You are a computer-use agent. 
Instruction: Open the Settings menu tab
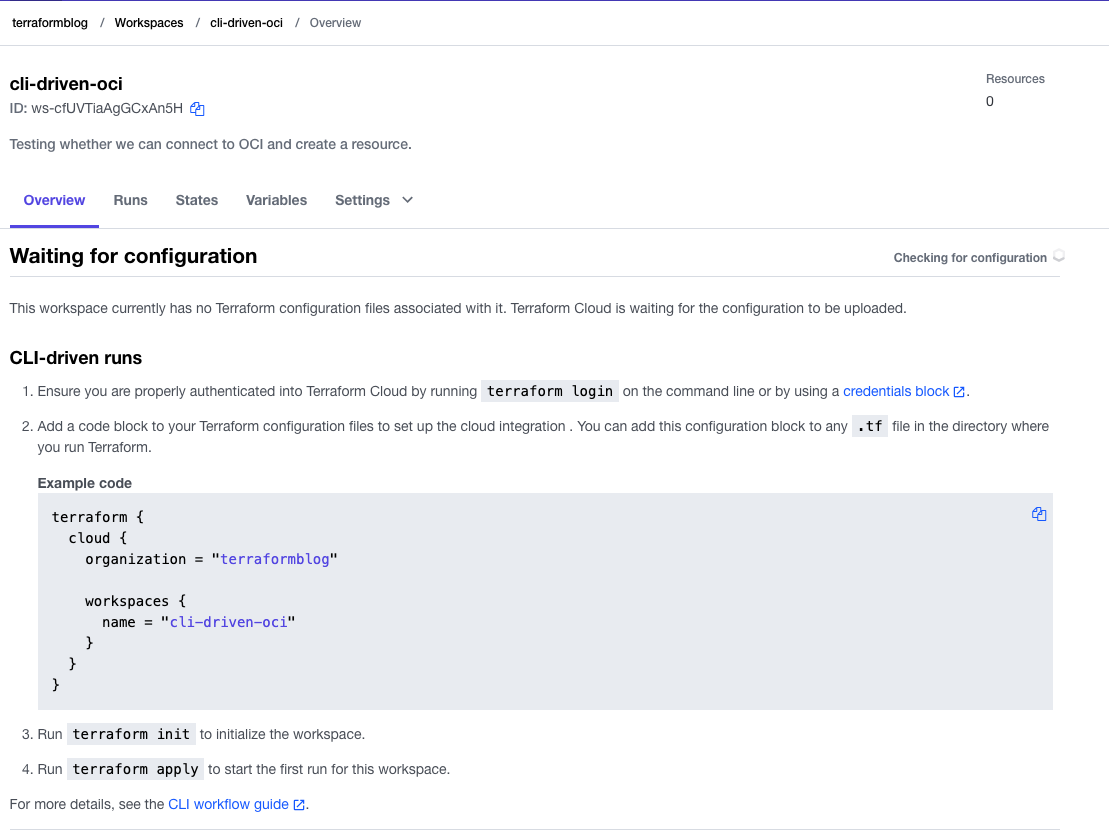362,200
